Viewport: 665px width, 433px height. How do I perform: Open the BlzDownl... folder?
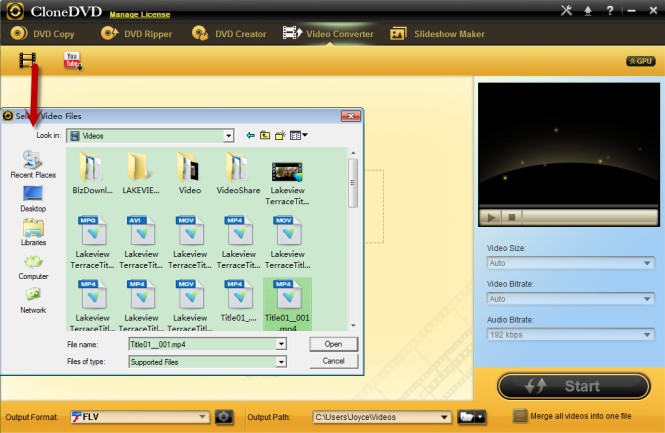click(92, 173)
